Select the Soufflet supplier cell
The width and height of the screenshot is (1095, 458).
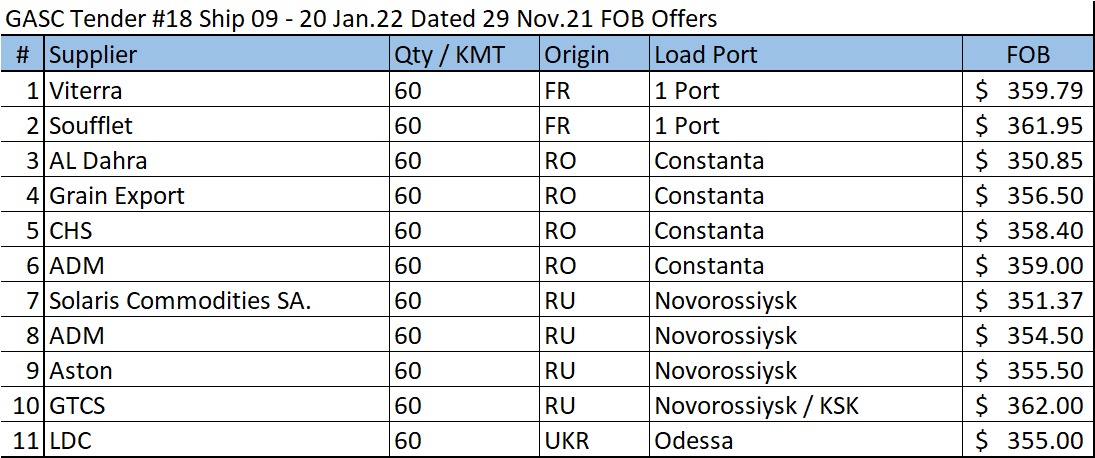(91, 126)
